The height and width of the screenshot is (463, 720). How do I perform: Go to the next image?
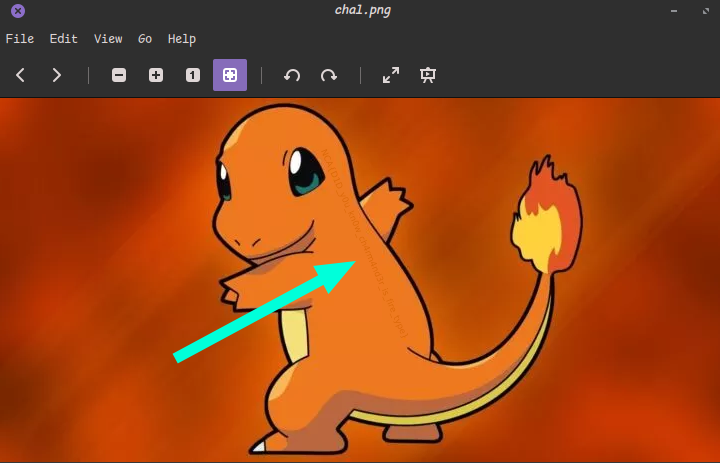coord(57,75)
